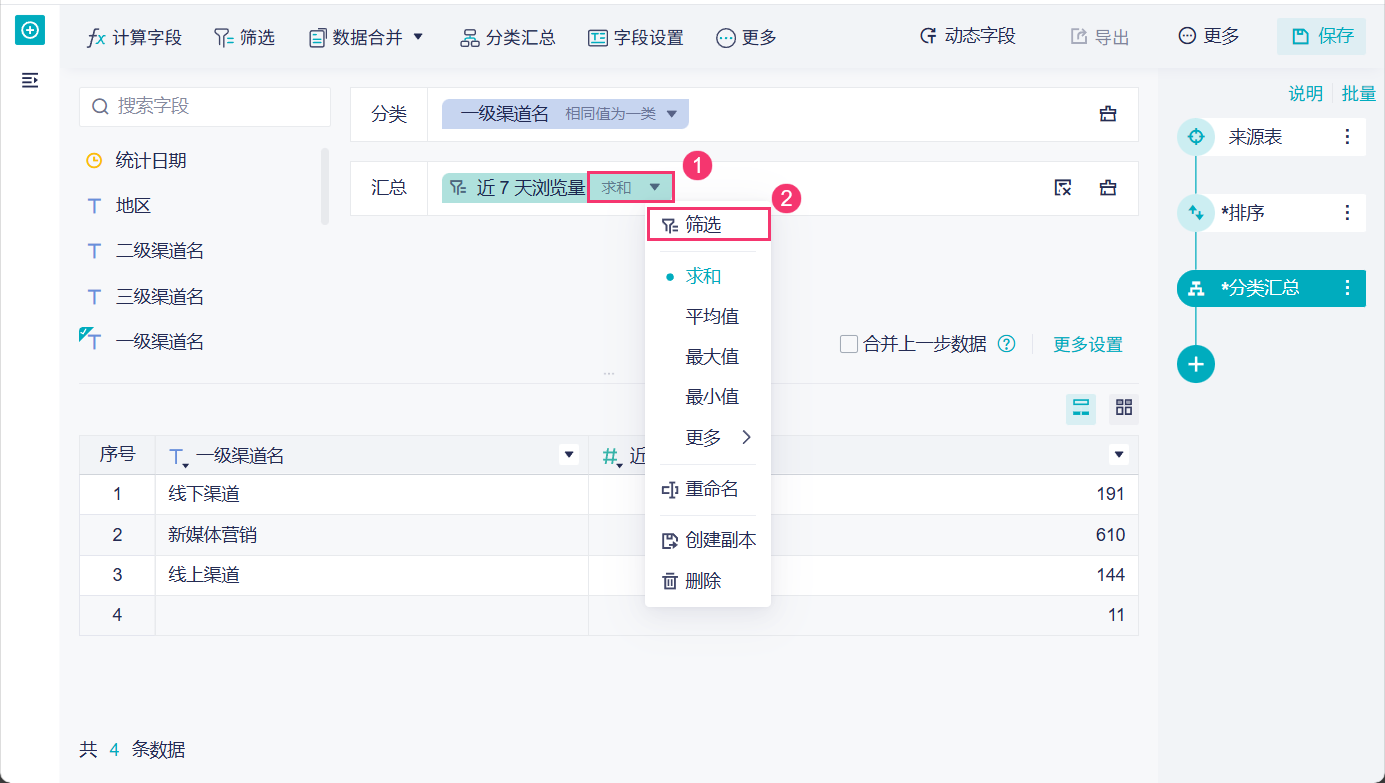Select 平均值 aggregation option
The width and height of the screenshot is (1385, 783).
coord(711,316)
